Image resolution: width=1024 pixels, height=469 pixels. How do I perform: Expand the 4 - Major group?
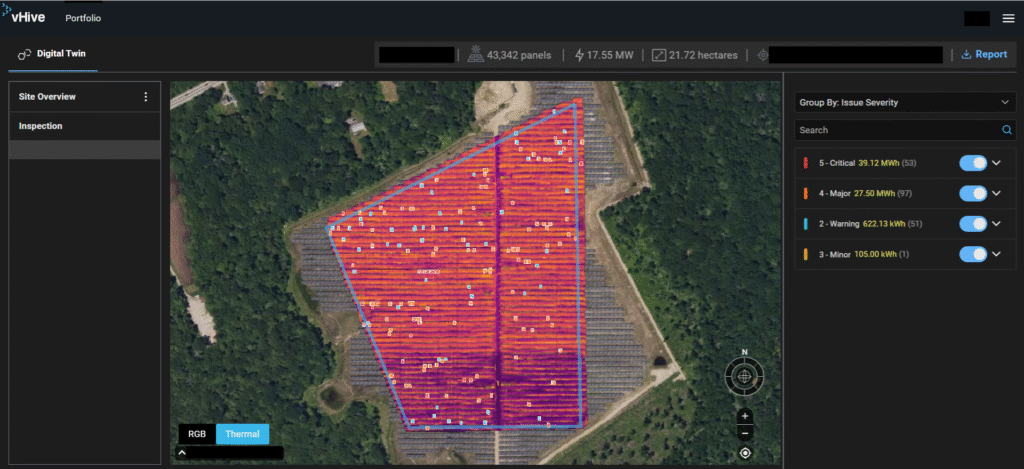[997, 193]
